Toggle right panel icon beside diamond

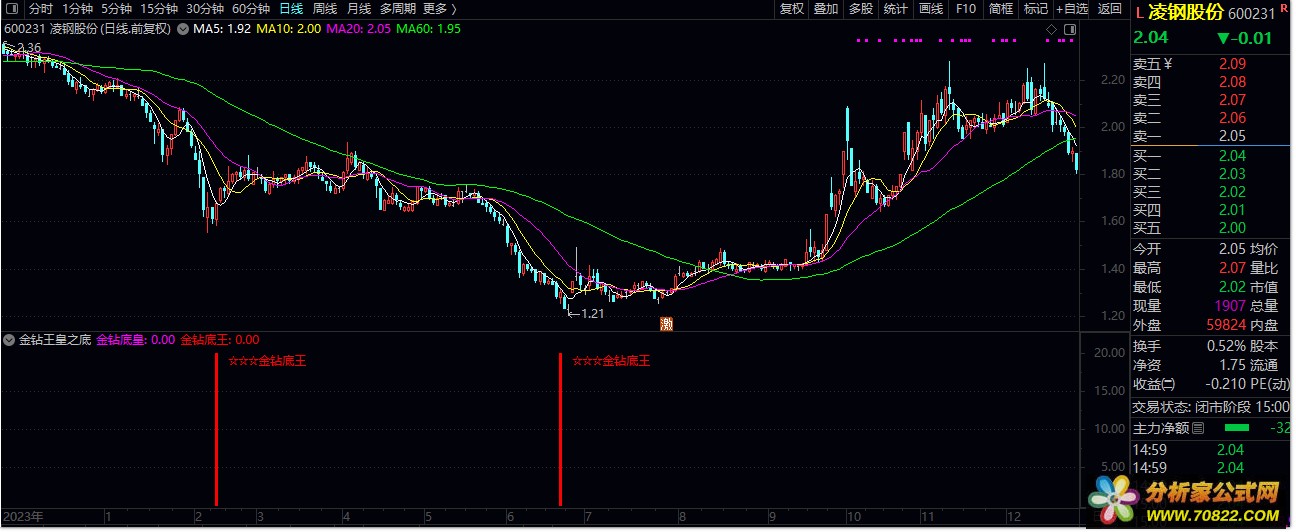pyautogui.click(x=1068, y=30)
